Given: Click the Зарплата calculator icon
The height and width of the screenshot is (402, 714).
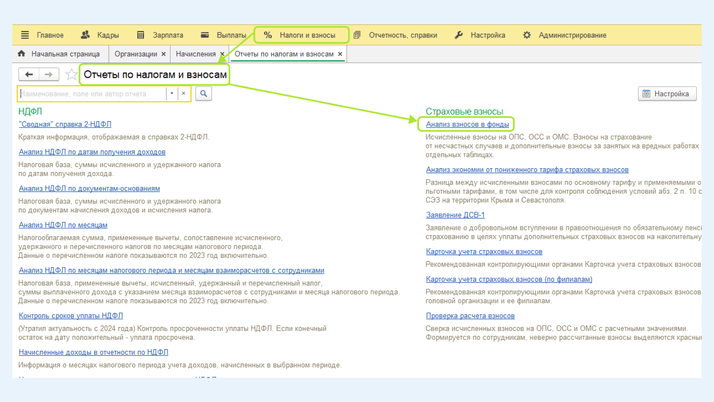Looking at the screenshot, I should click(141, 35).
